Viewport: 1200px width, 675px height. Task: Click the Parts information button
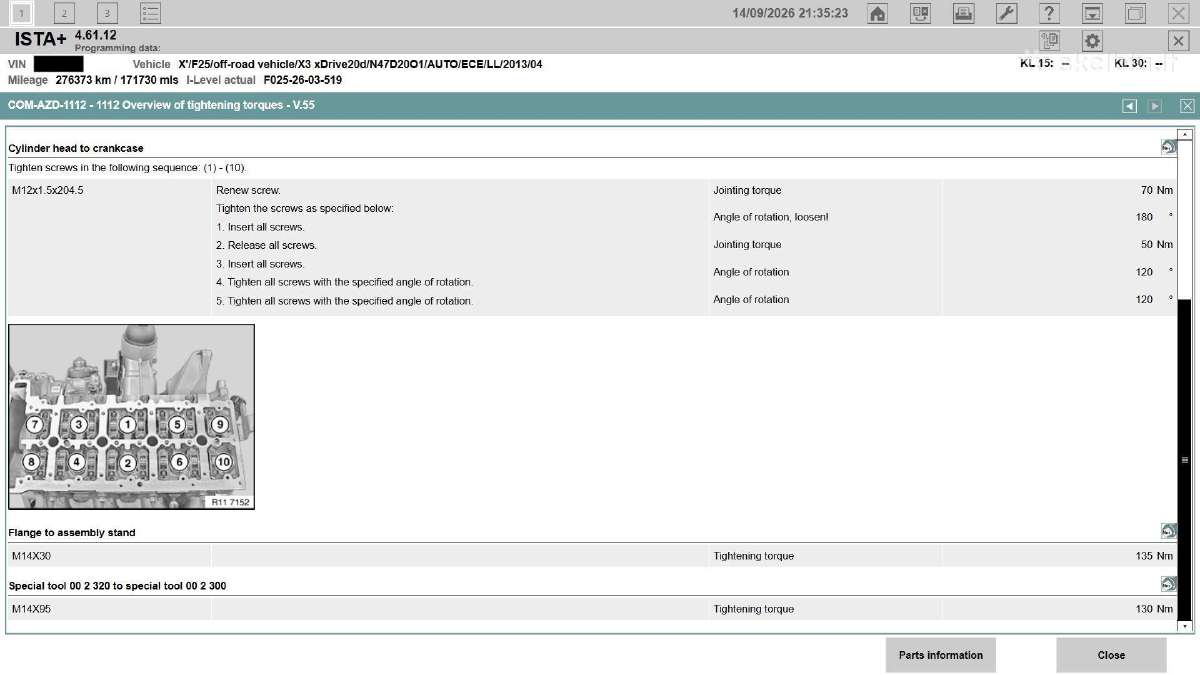[940, 655]
